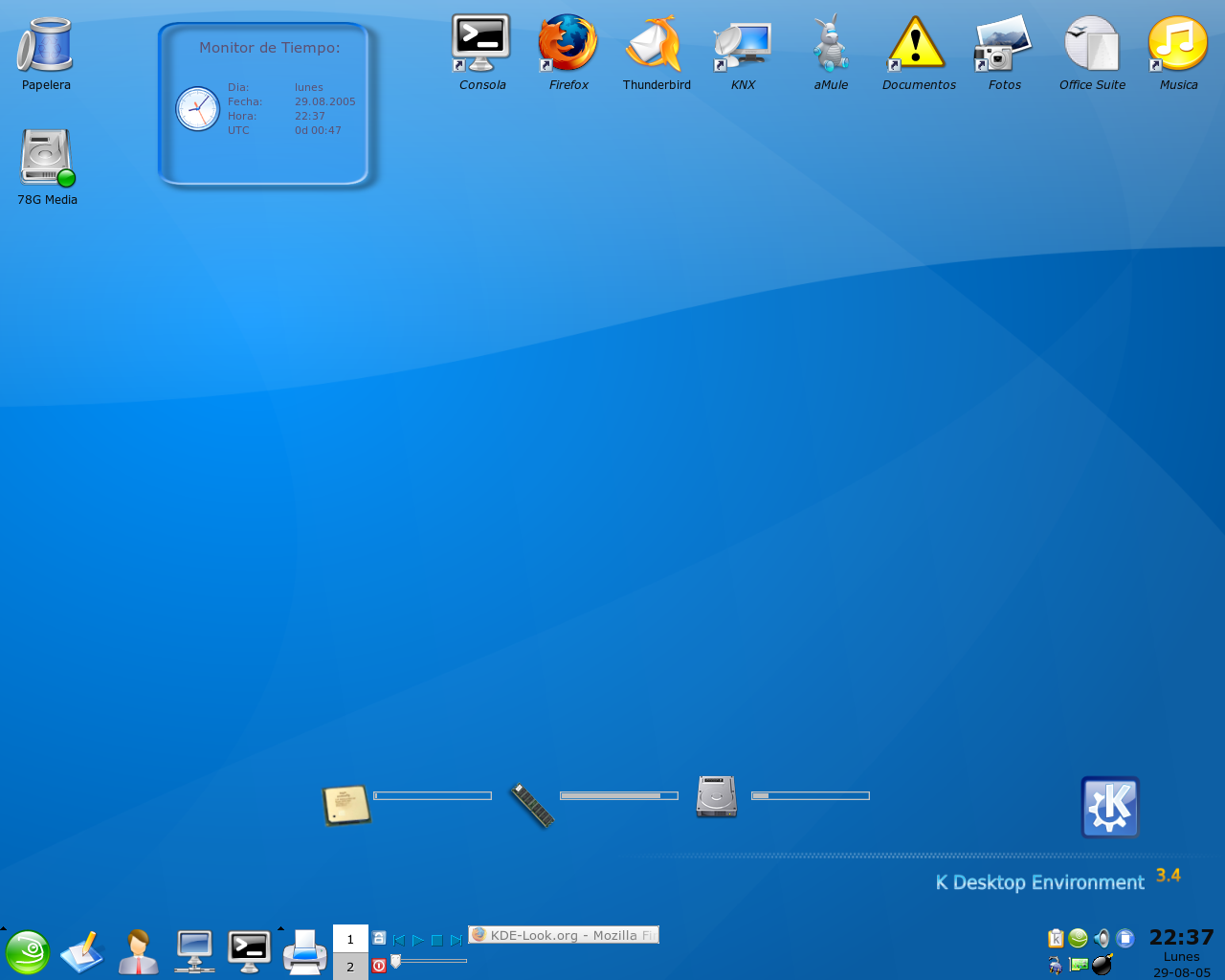The height and width of the screenshot is (980, 1225).
Task: Open the Documentos desktop folder
Action: pos(917,43)
